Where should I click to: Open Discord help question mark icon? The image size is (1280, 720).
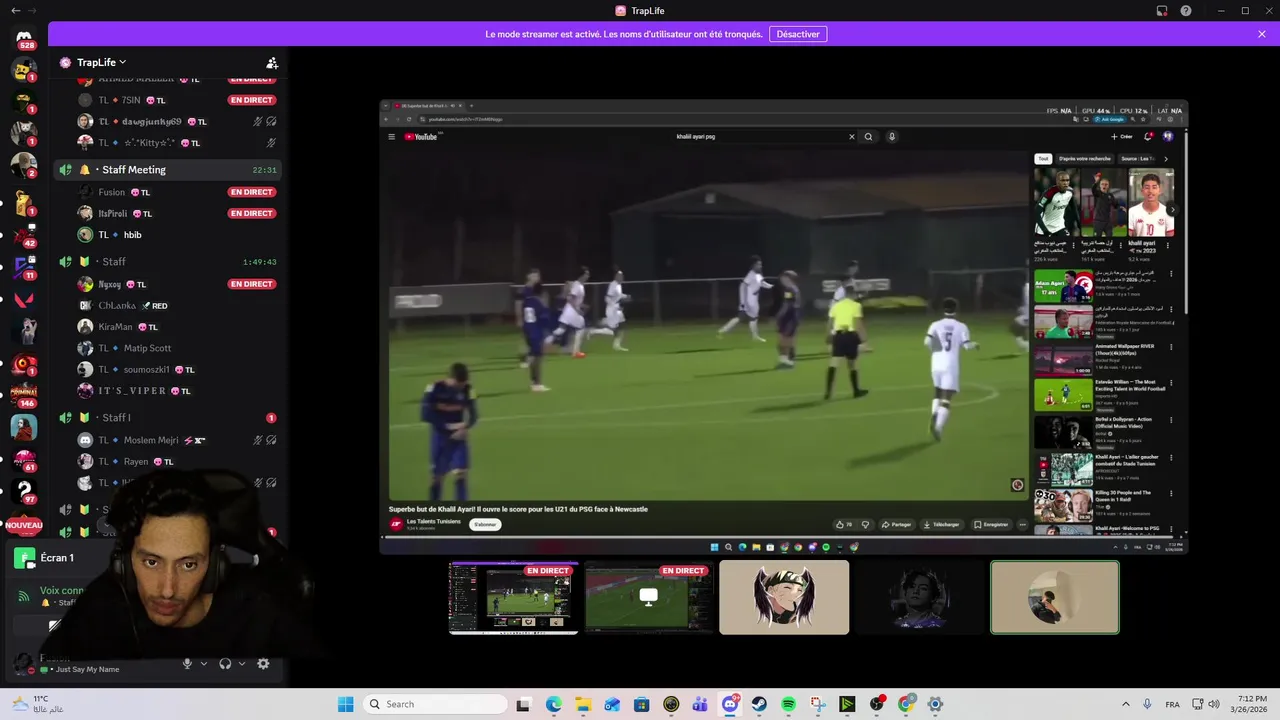1186,11
